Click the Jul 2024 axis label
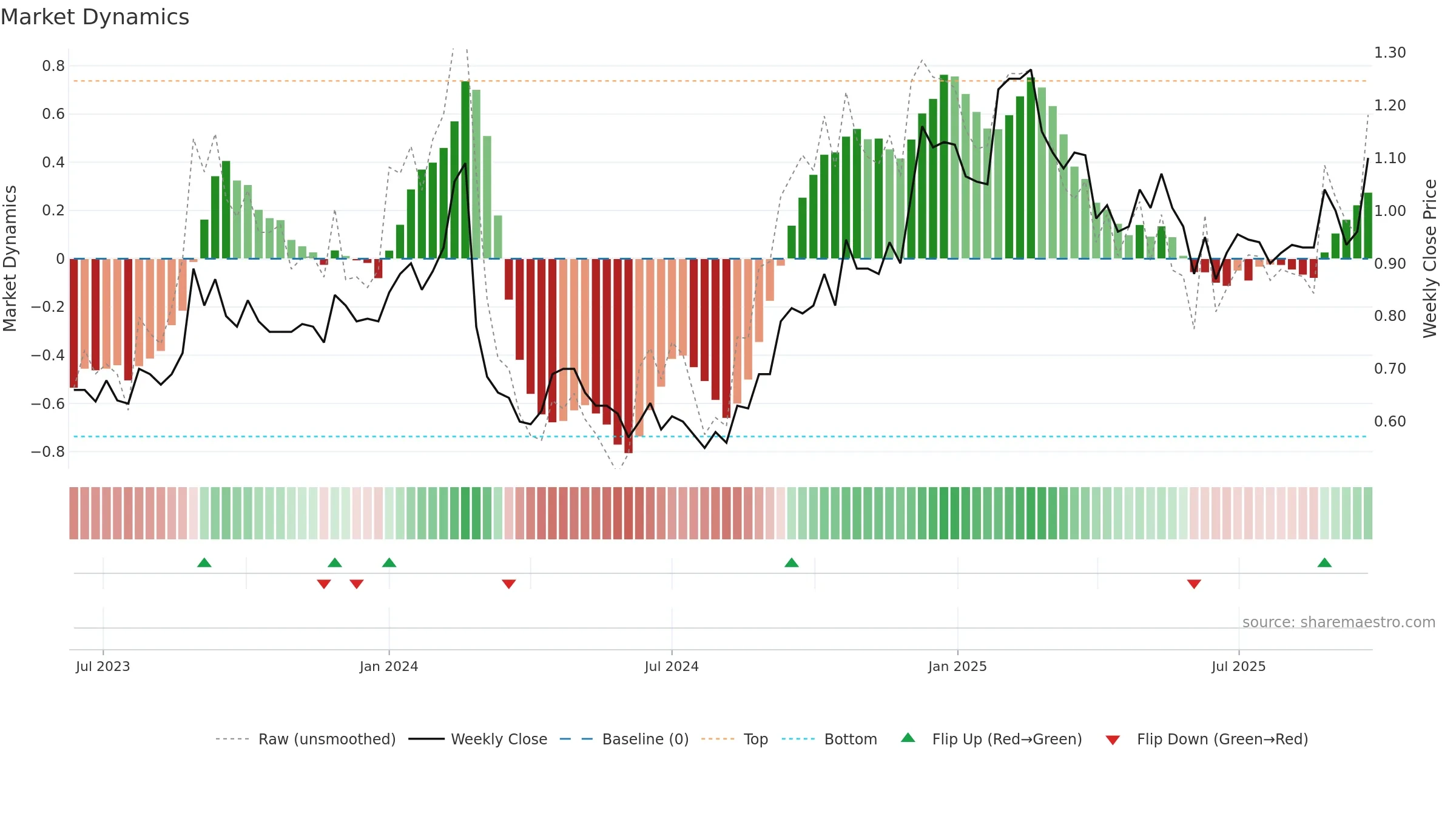 672,666
